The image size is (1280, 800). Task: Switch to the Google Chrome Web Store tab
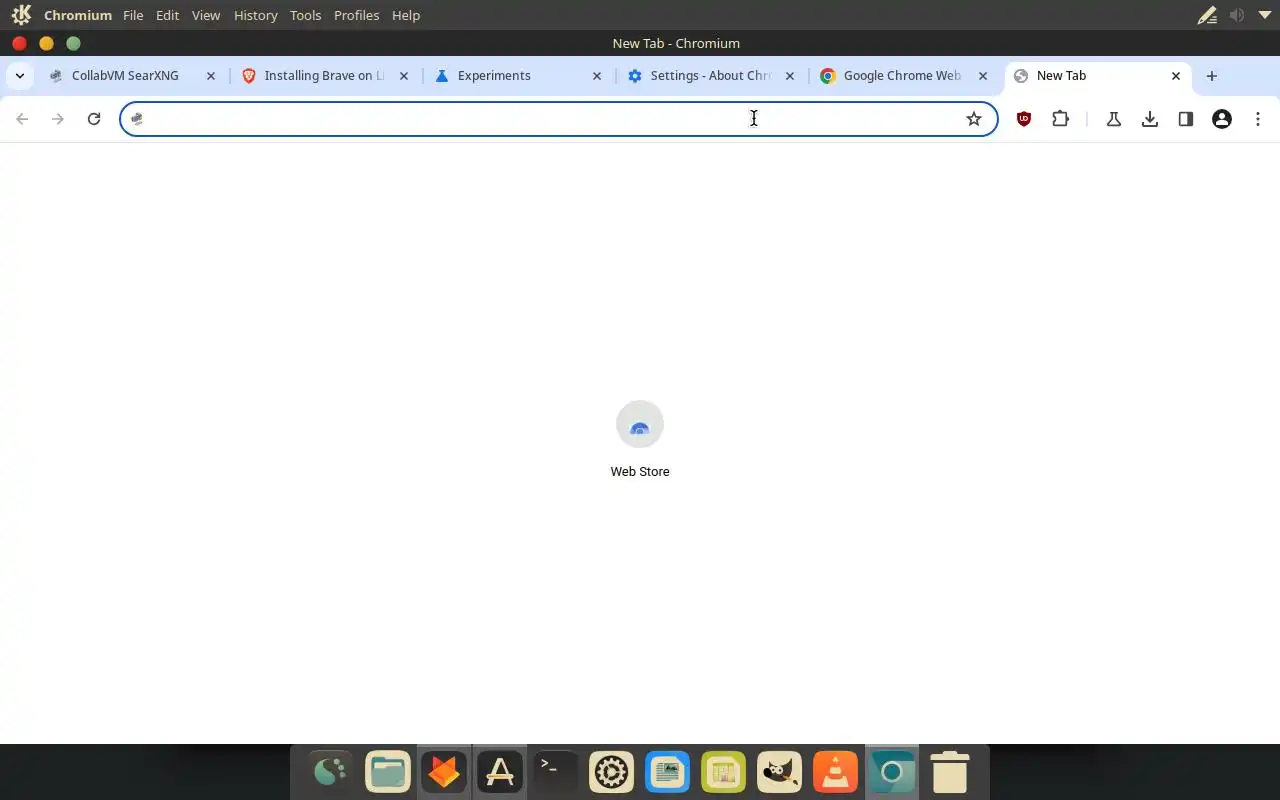click(904, 76)
